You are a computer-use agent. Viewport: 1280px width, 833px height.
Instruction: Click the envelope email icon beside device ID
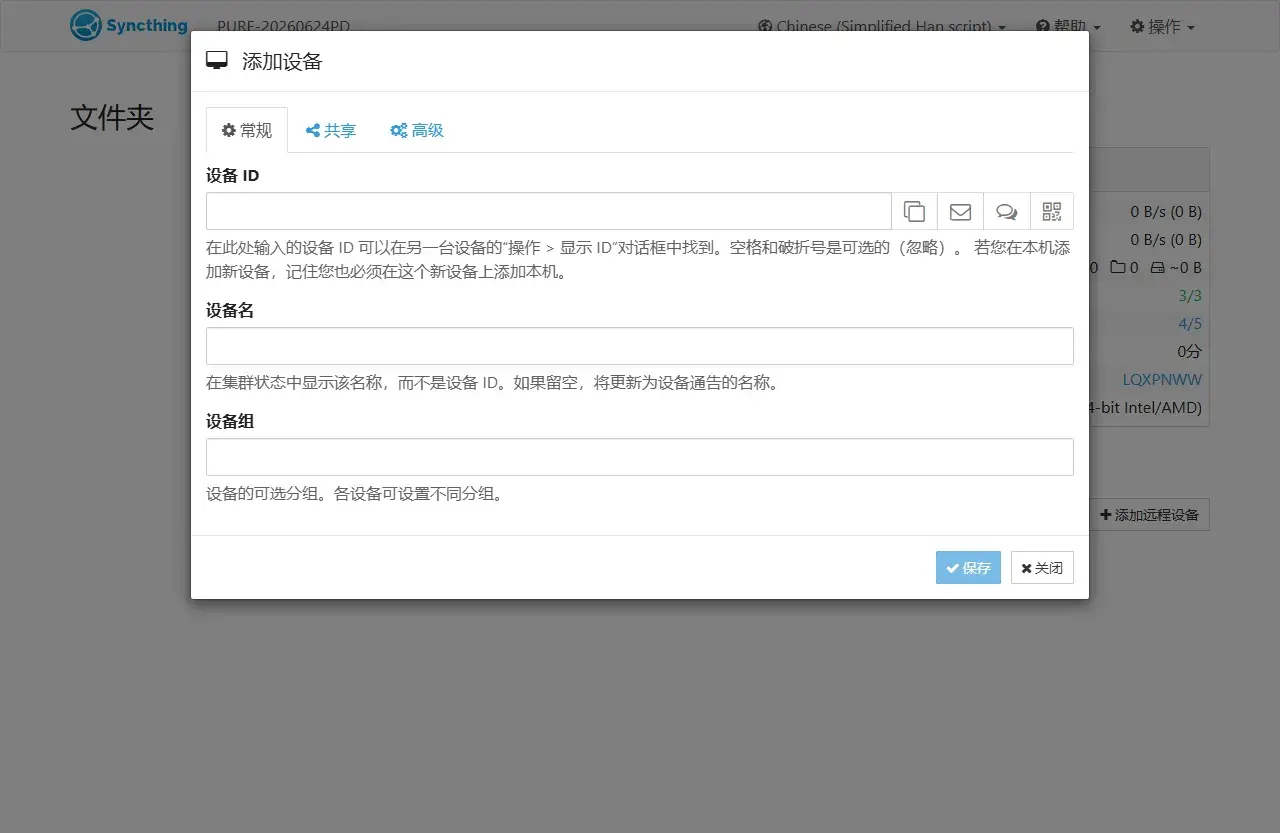click(960, 211)
